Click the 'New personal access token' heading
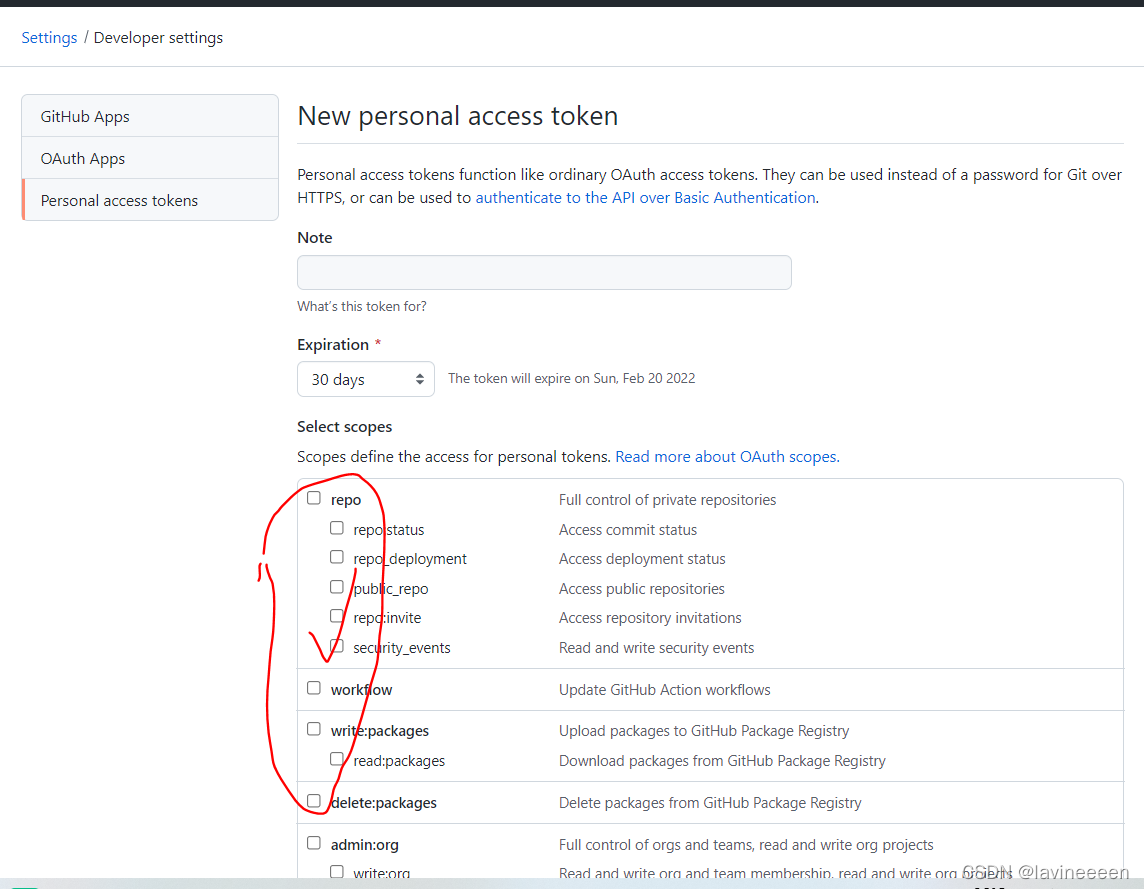The width and height of the screenshot is (1144, 889). coord(457,116)
